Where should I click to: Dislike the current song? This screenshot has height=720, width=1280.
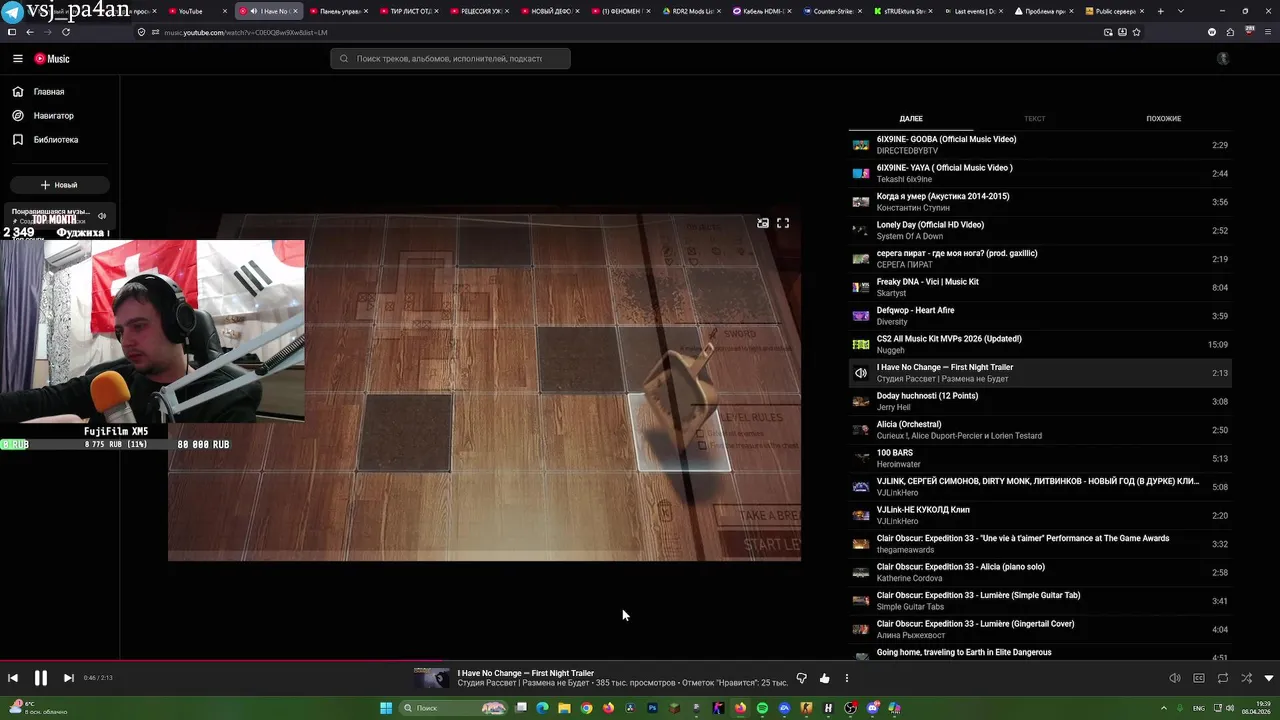(801, 678)
